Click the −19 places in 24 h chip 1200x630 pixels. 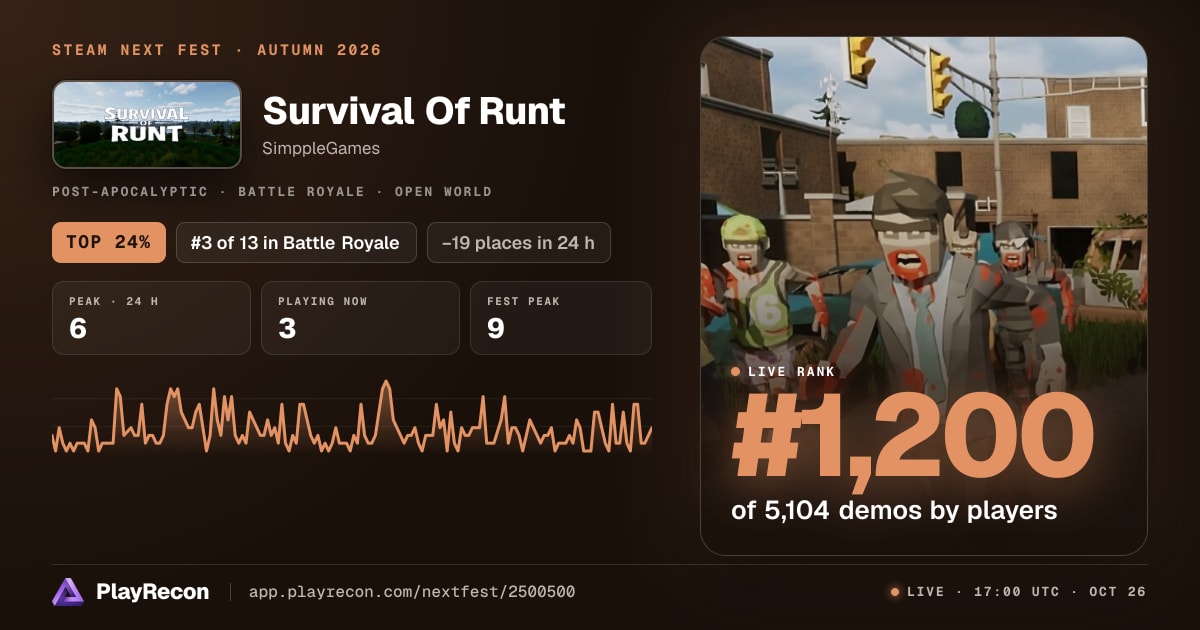[x=519, y=242]
